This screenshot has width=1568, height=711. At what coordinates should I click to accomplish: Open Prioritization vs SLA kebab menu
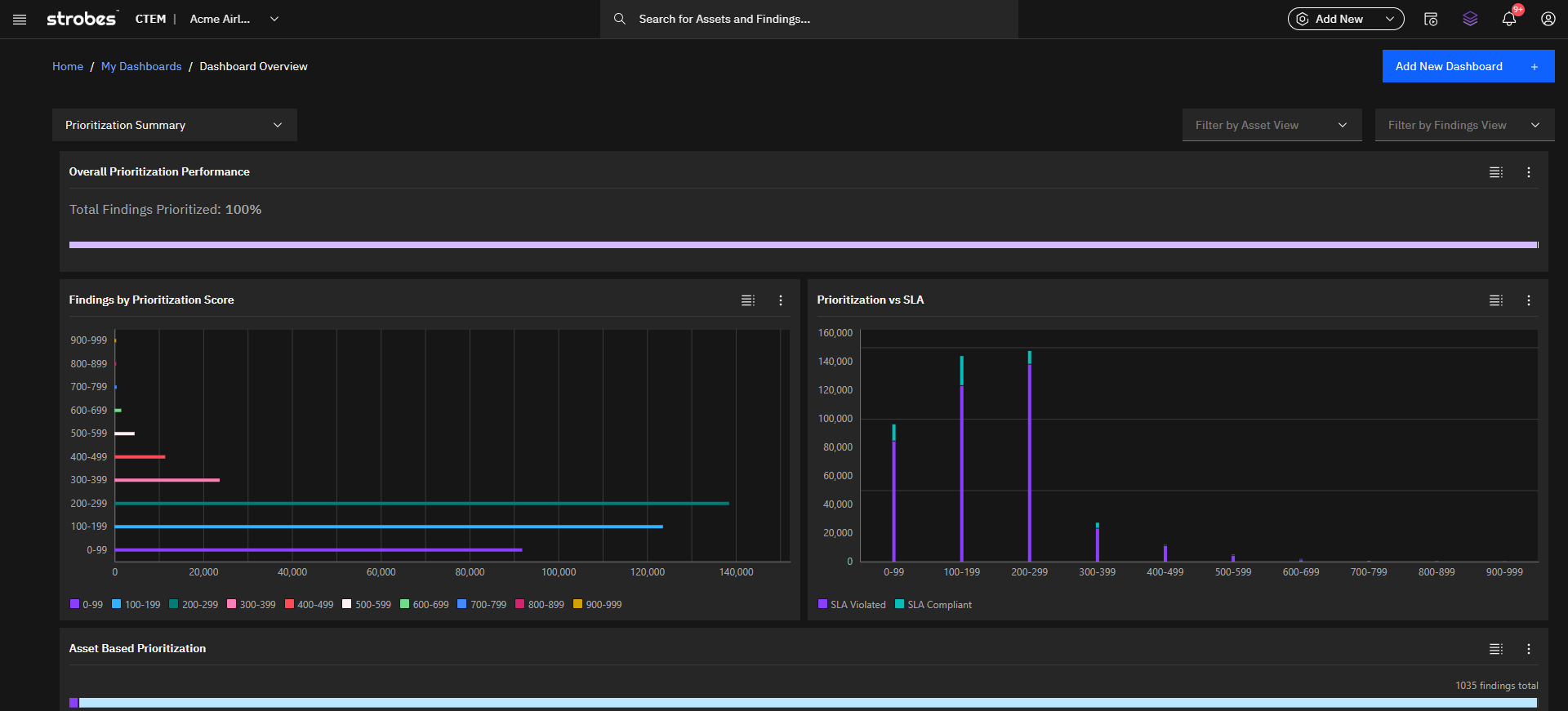pos(1529,300)
